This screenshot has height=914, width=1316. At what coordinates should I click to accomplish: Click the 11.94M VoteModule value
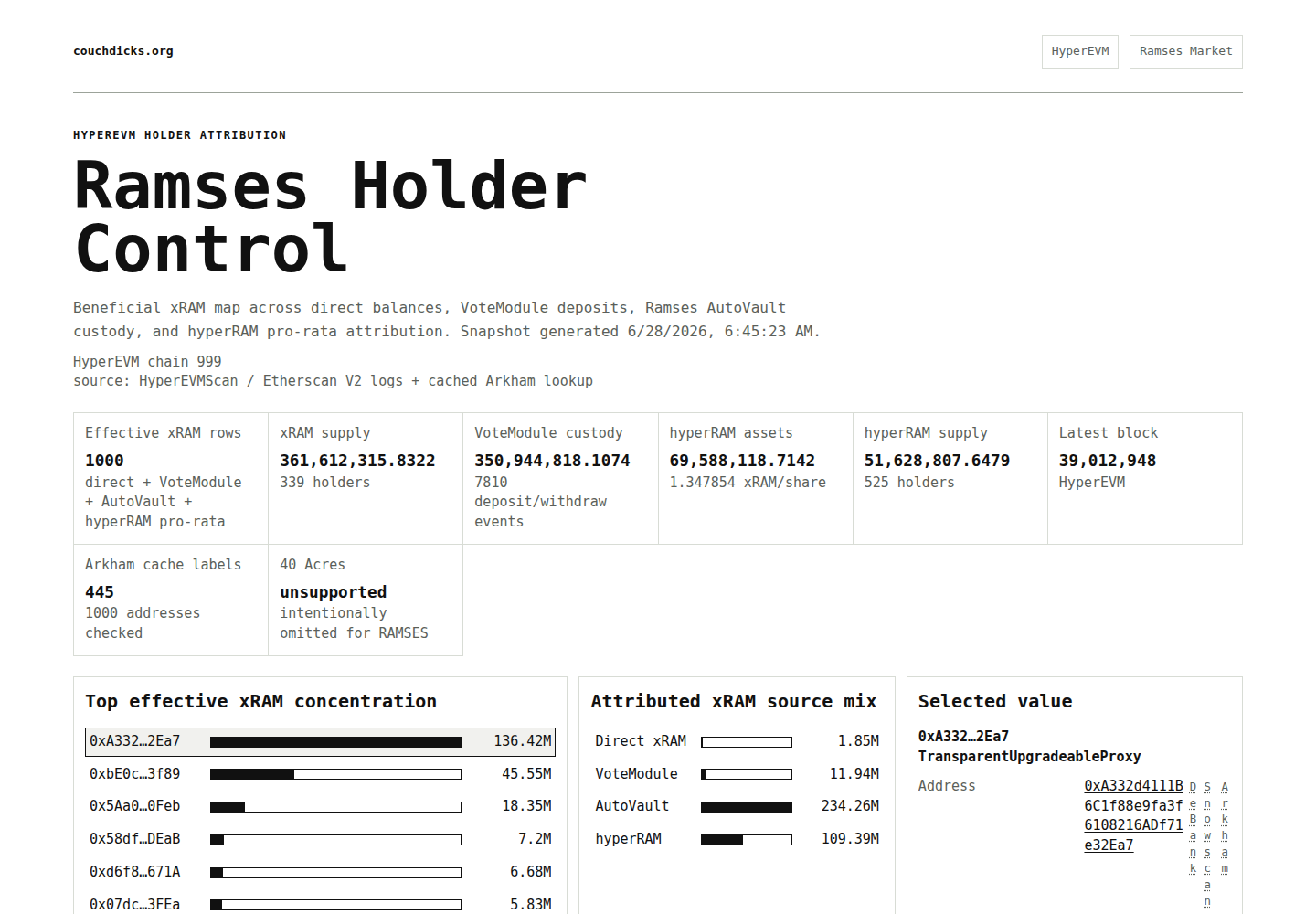click(854, 774)
